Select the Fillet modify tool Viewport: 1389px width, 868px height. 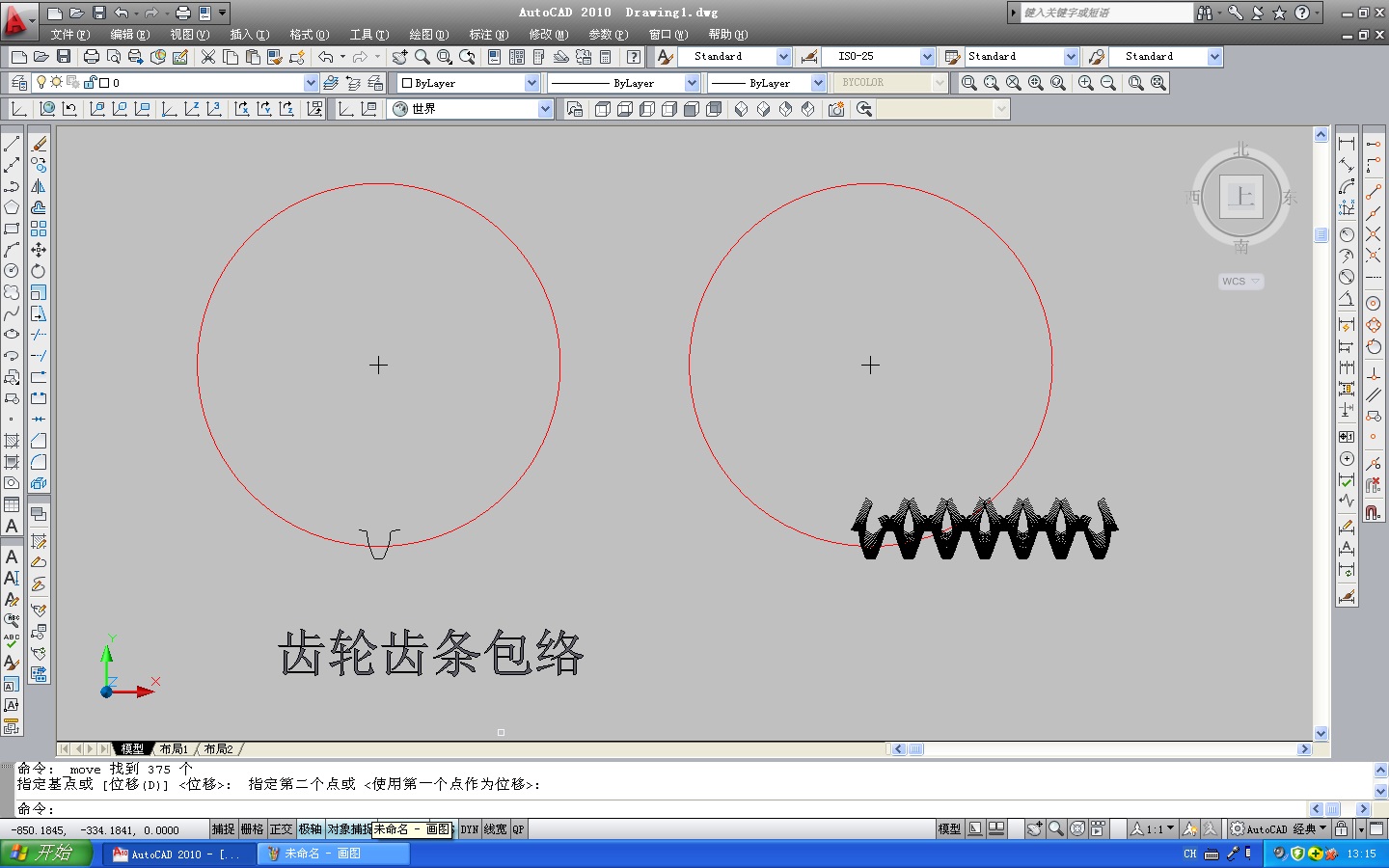point(39,462)
